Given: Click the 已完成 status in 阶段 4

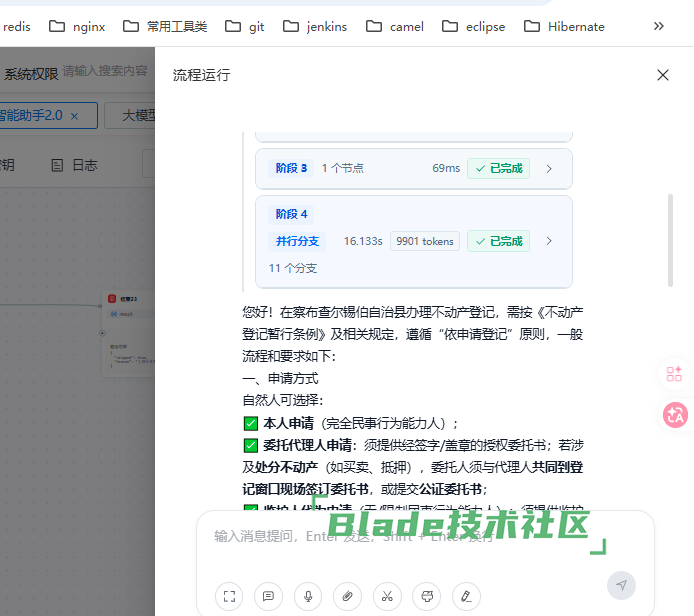Looking at the screenshot, I should click(x=498, y=241).
